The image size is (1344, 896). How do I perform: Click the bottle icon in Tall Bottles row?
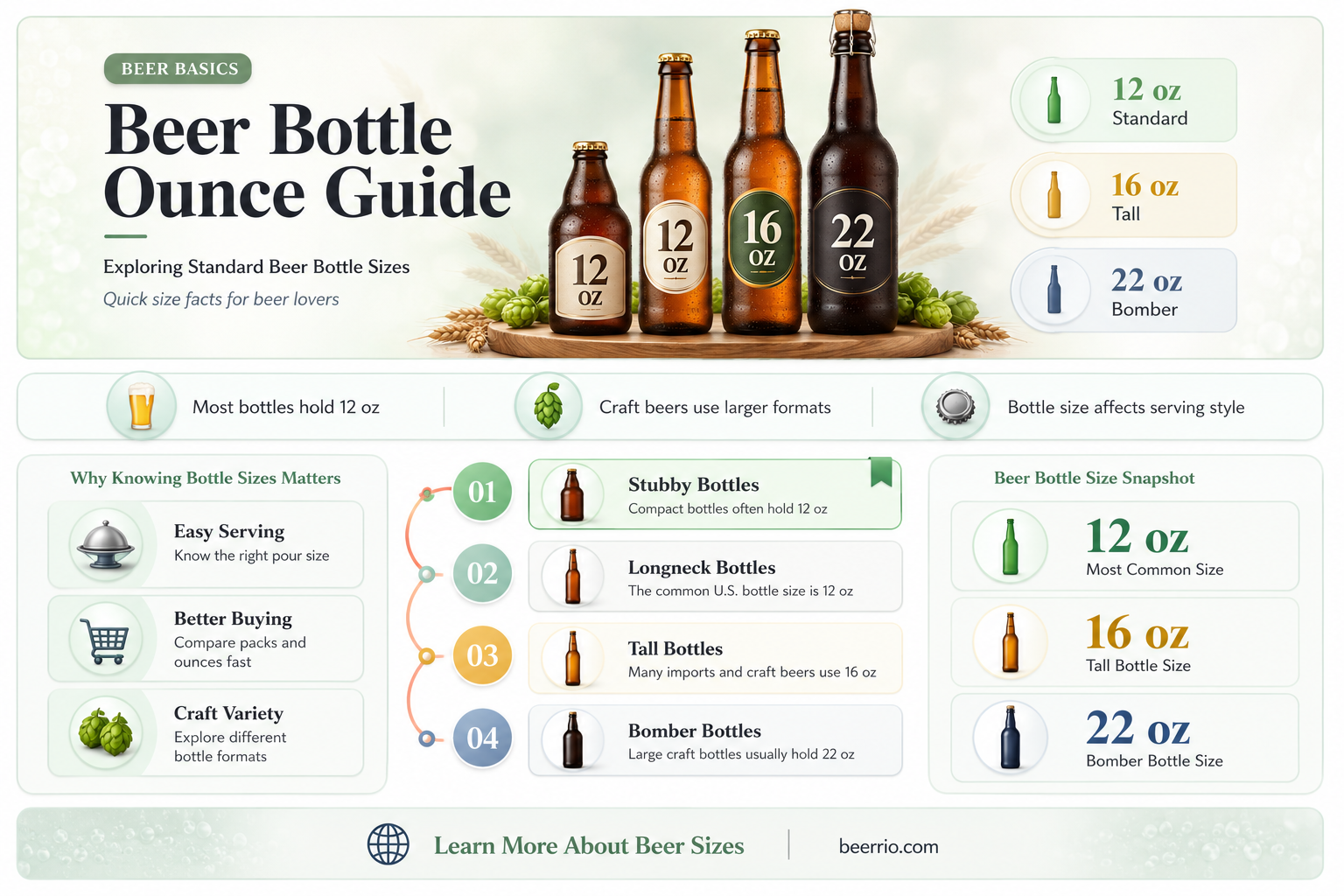pos(572,658)
